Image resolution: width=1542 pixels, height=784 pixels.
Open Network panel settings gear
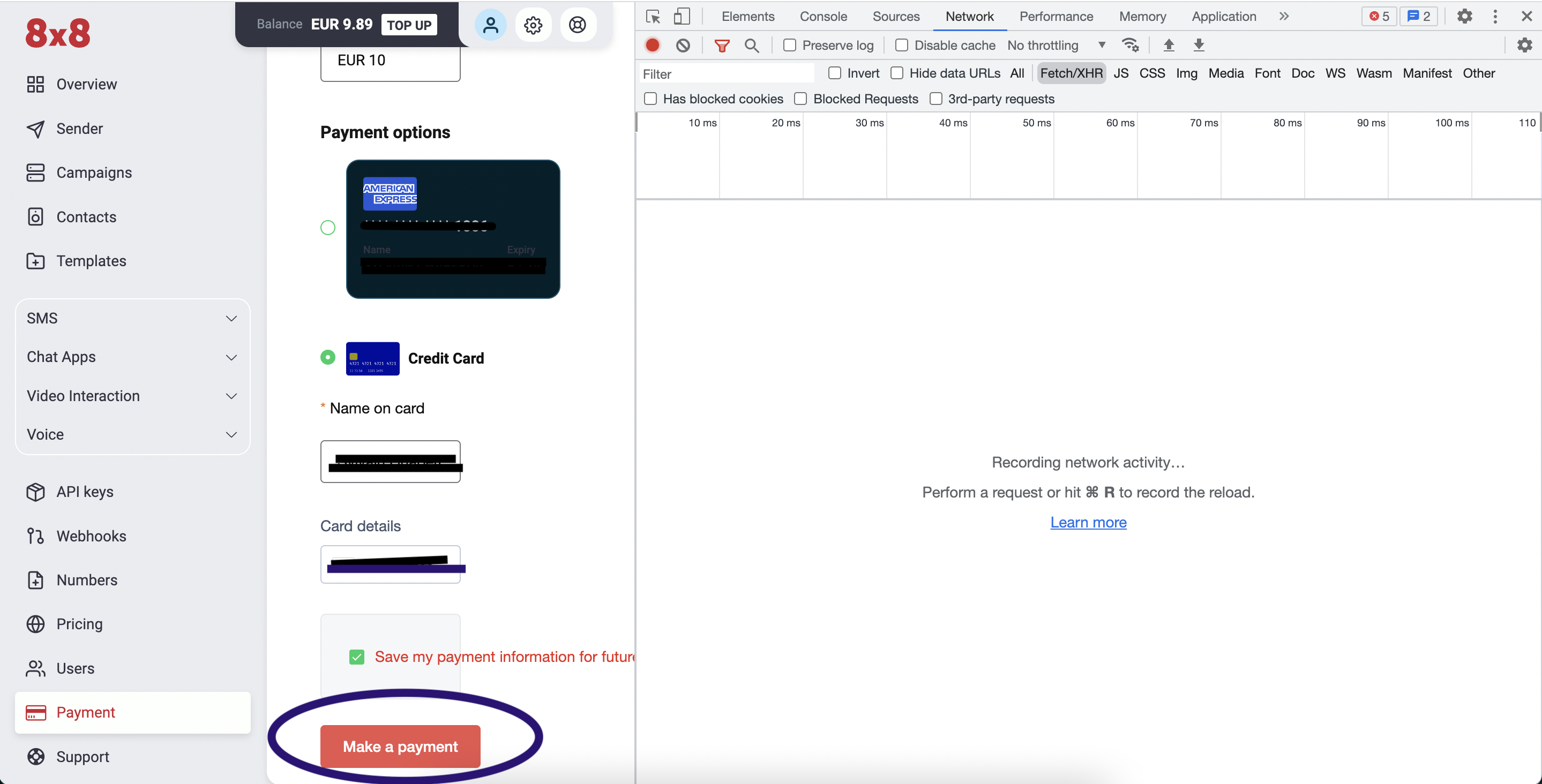[1525, 45]
